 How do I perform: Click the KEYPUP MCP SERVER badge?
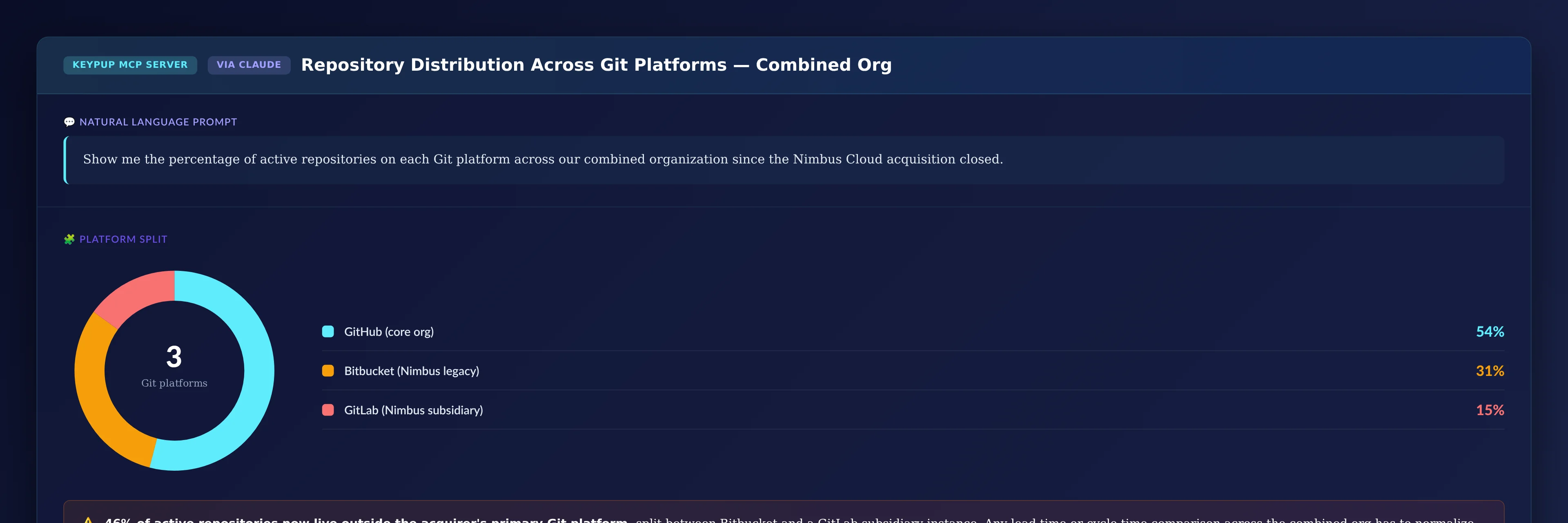tap(130, 65)
